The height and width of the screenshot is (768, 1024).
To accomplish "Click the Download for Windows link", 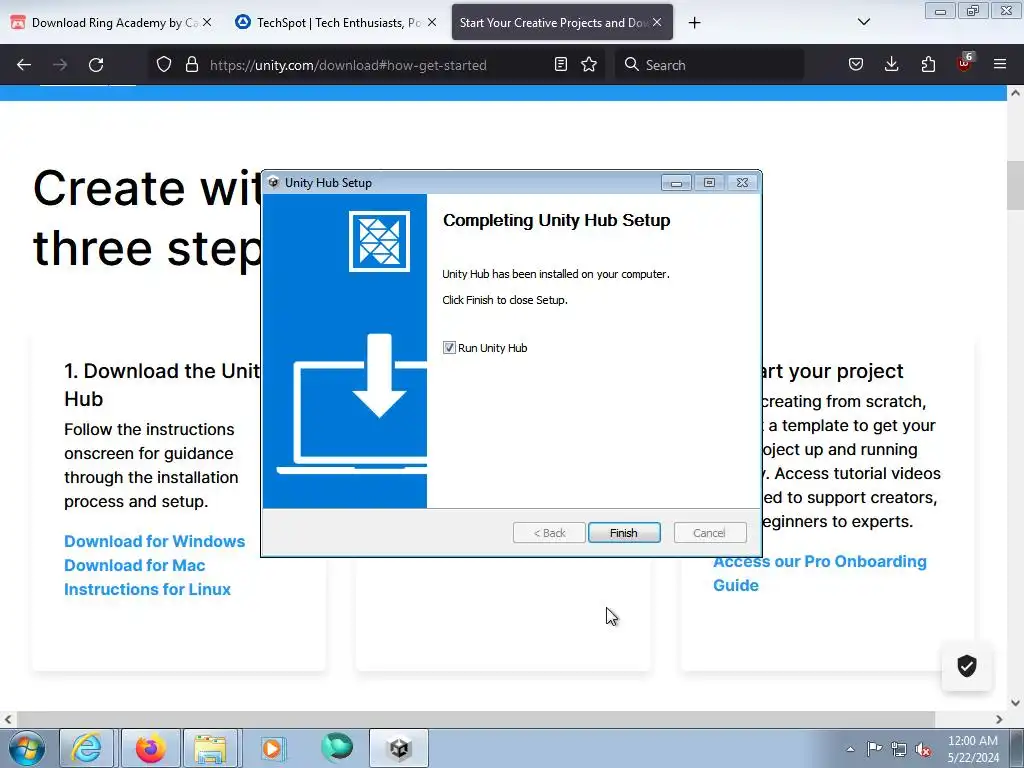I will [155, 541].
